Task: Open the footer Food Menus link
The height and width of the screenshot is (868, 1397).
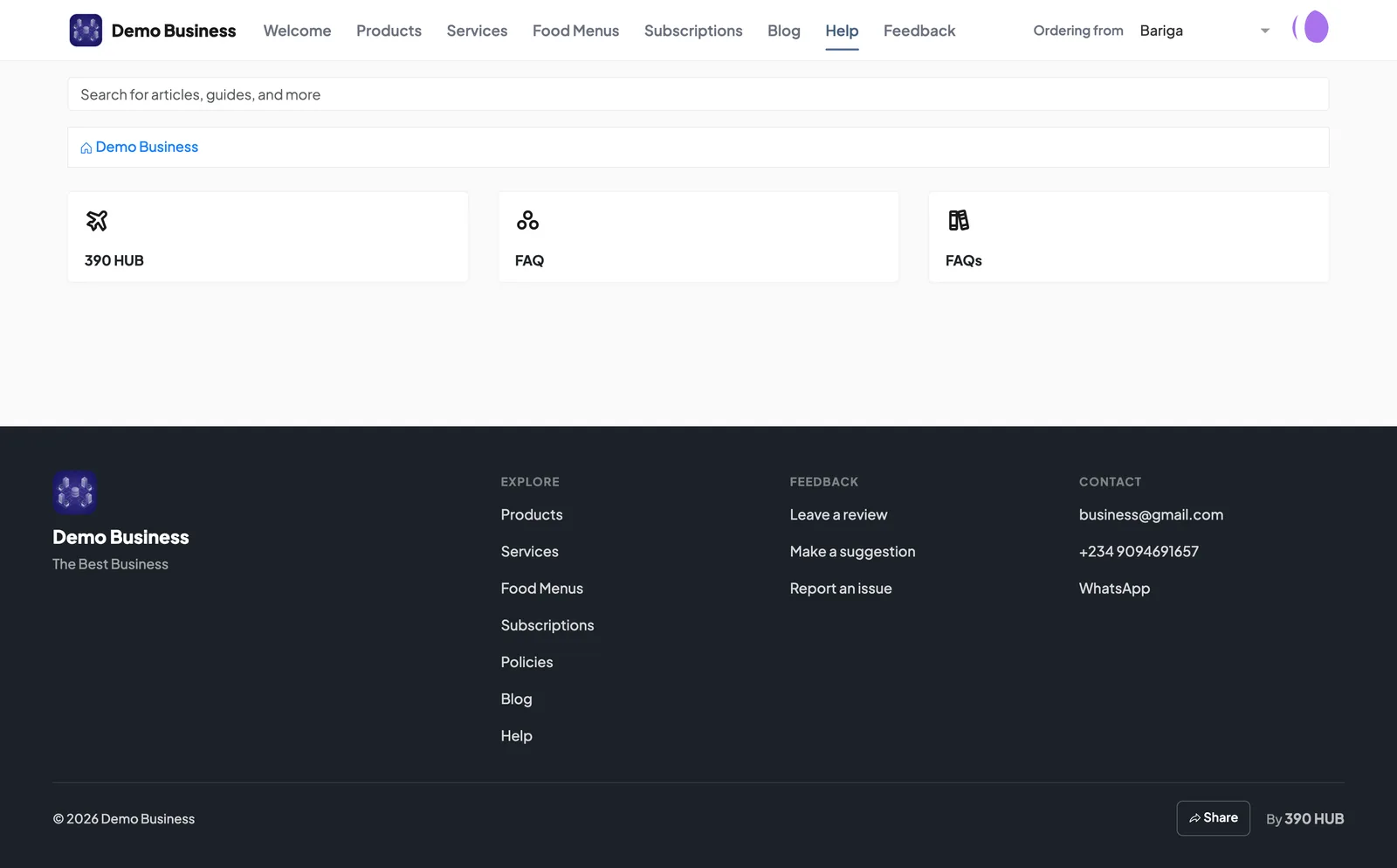Action: coord(542,589)
